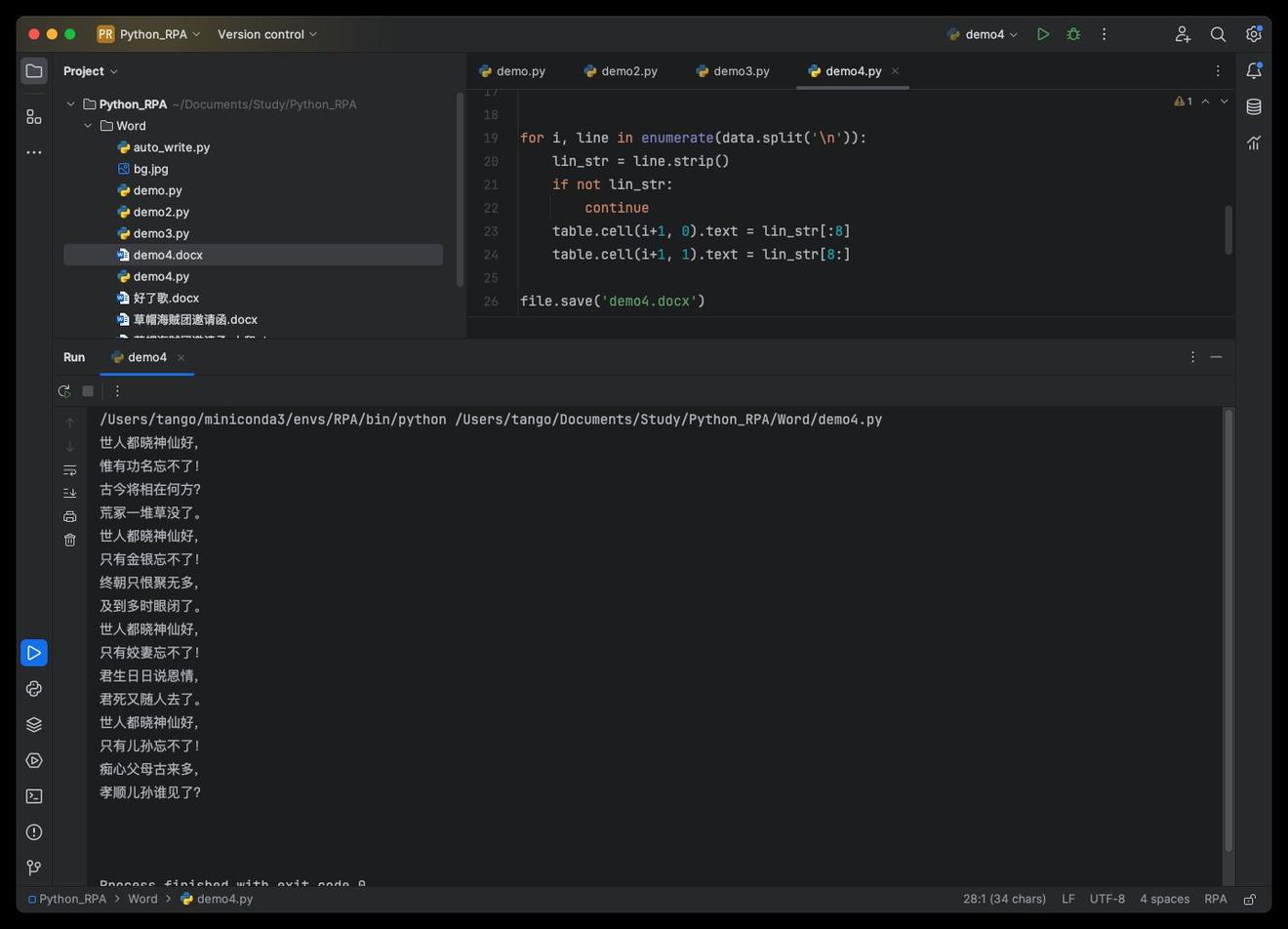
Task: Toggle soft-wrap in console output
Action: tap(69, 470)
